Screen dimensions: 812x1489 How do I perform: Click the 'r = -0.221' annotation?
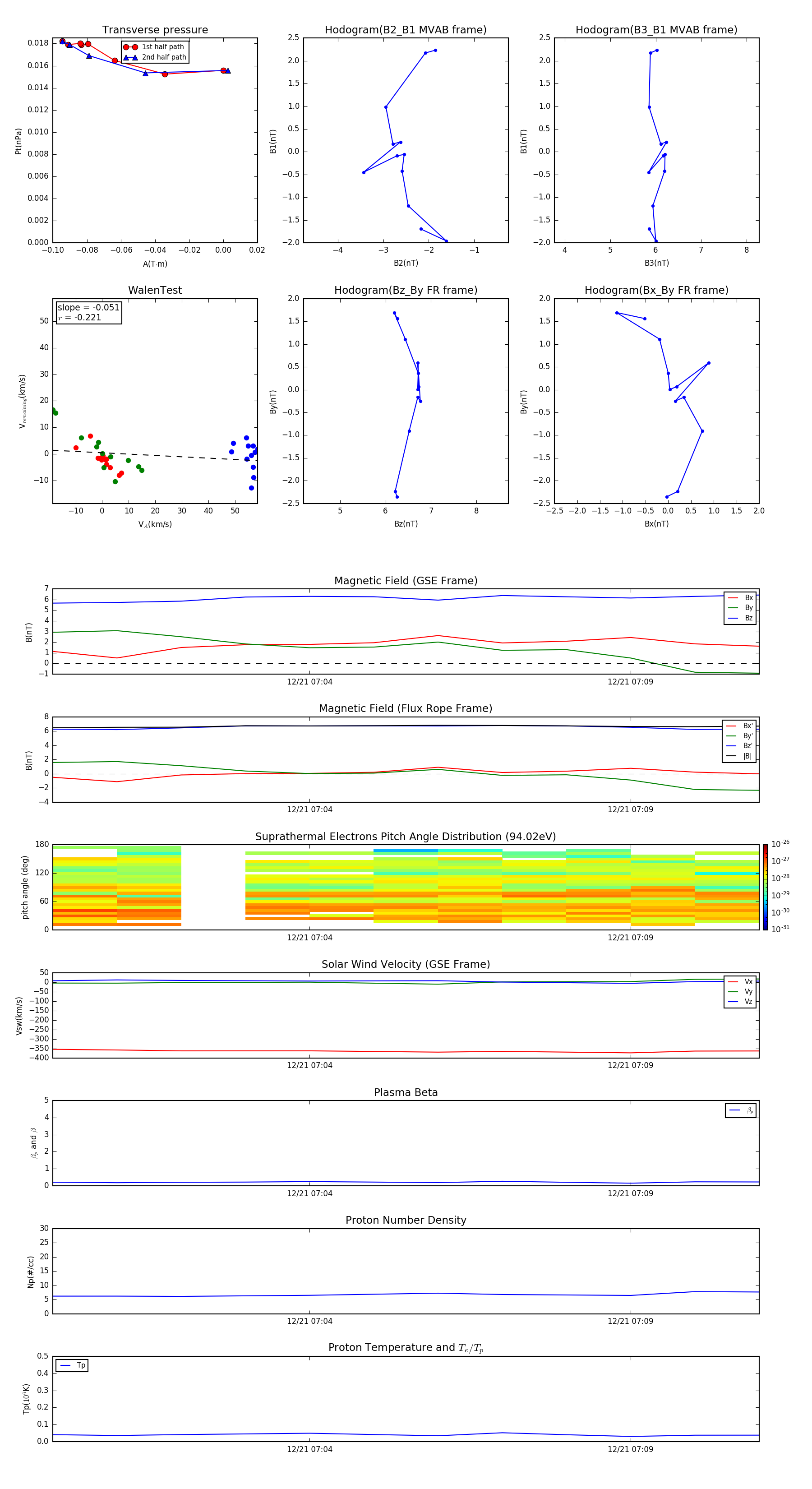(x=80, y=317)
